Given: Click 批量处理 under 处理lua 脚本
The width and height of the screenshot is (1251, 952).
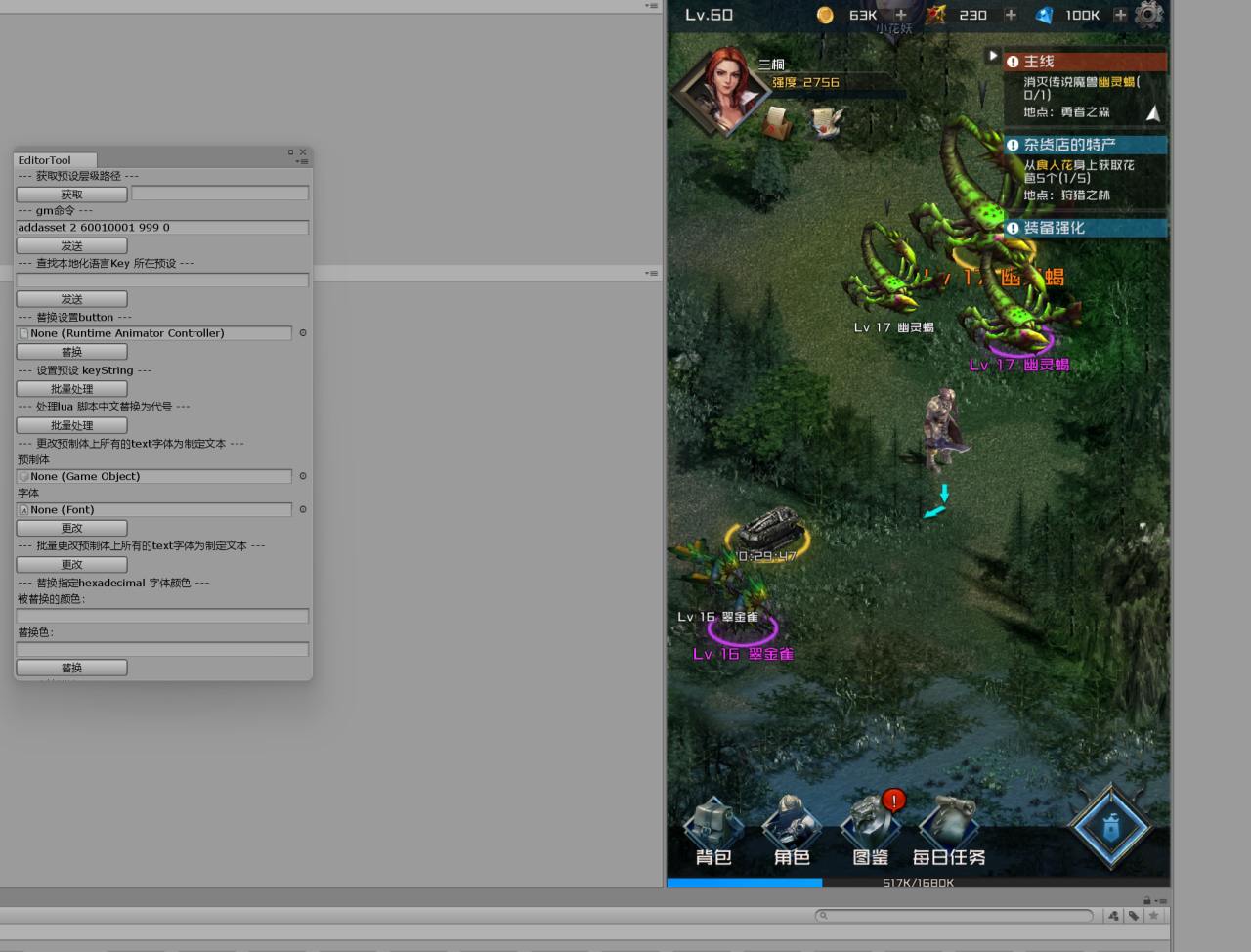Looking at the screenshot, I should pos(71,425).
